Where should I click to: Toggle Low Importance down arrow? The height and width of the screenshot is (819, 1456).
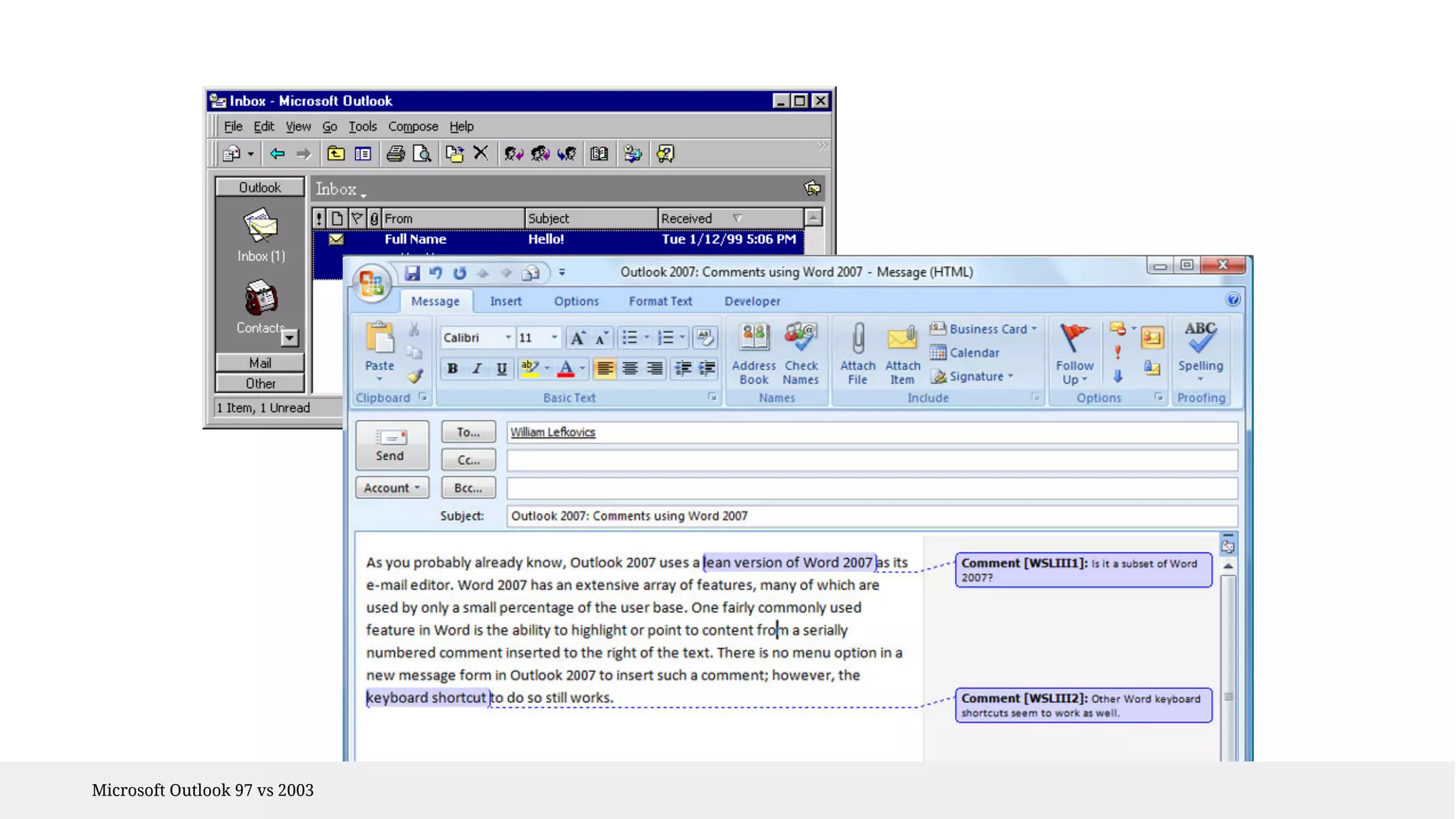tap(1118, 376)
